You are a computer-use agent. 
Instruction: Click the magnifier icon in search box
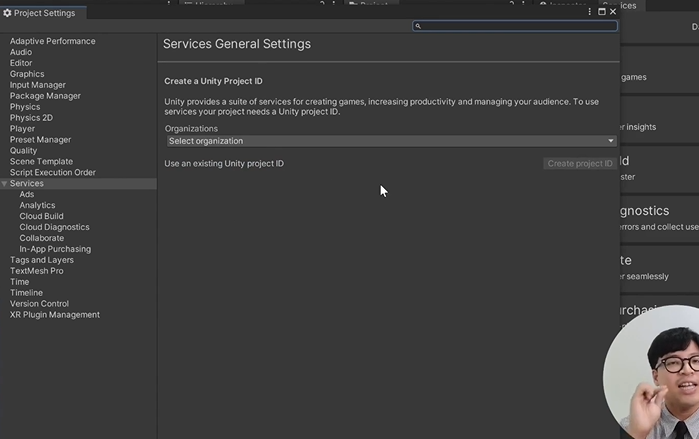418,26
